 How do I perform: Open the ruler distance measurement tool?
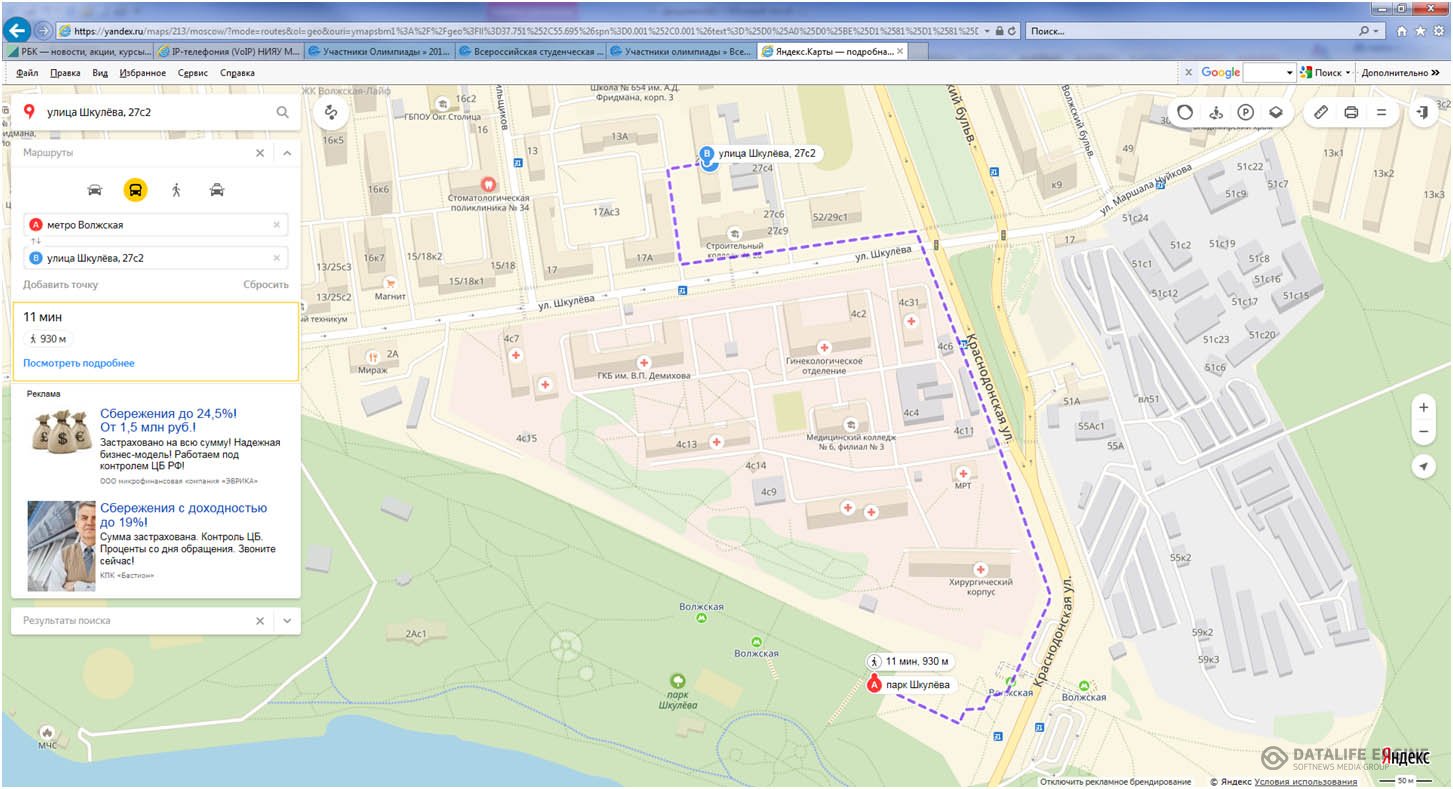(x=1320, y=112)
